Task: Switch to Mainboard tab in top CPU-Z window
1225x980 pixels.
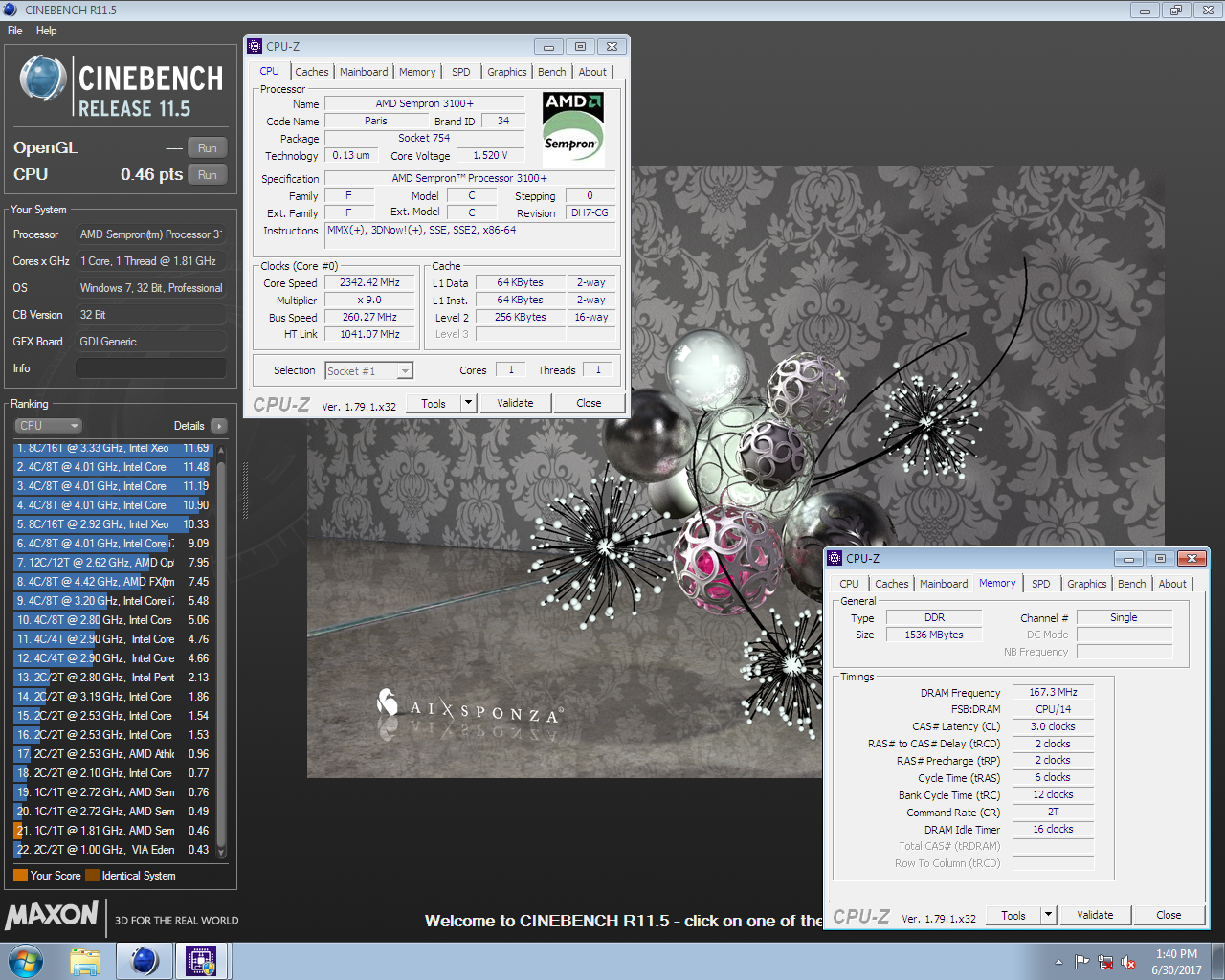Action: click(x=364, y=72)
